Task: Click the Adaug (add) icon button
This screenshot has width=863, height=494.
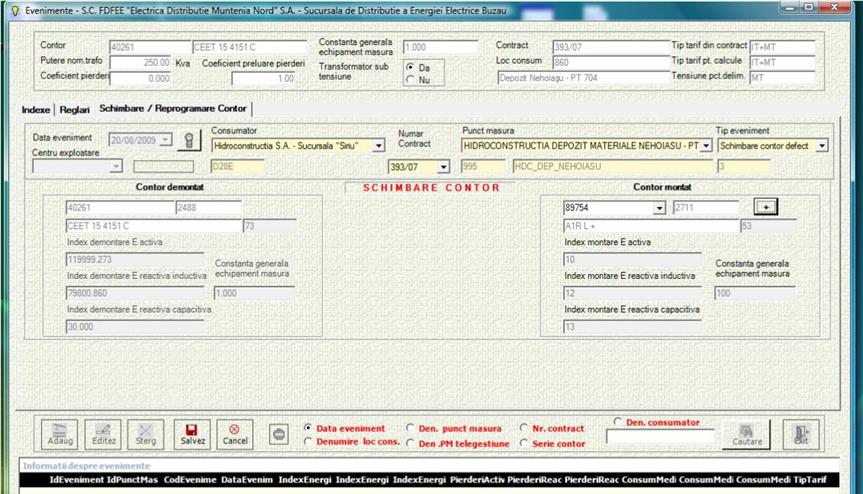Action: point(60,433)
